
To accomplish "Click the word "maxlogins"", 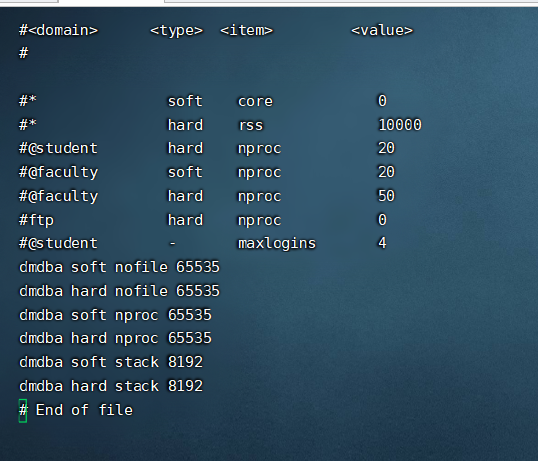I will coord(277,244).
